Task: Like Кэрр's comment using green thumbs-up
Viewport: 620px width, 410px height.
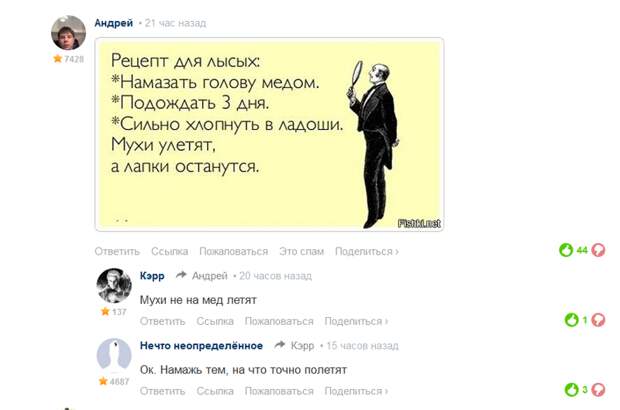Action: point(571,320)
